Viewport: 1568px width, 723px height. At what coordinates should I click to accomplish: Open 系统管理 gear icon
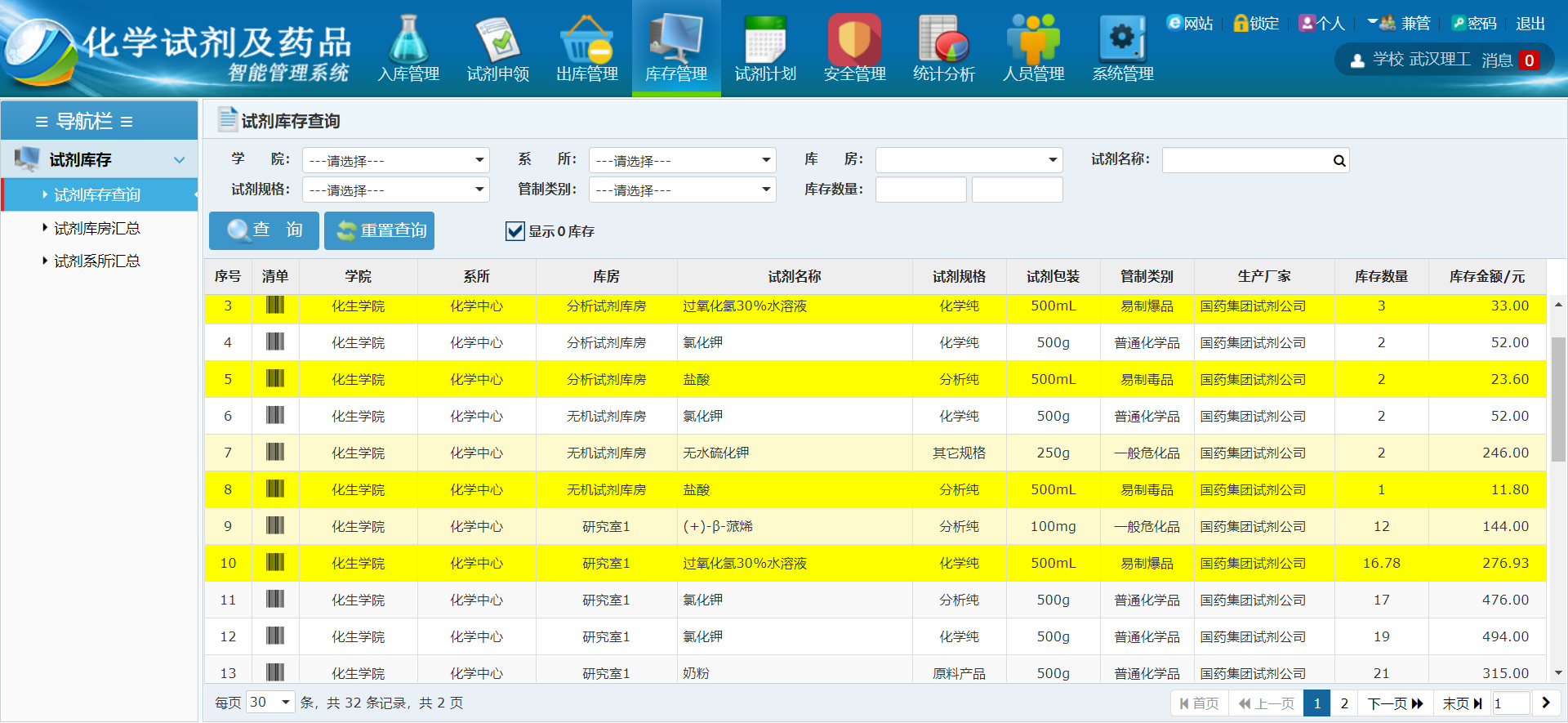click(x=1122, y=39)
